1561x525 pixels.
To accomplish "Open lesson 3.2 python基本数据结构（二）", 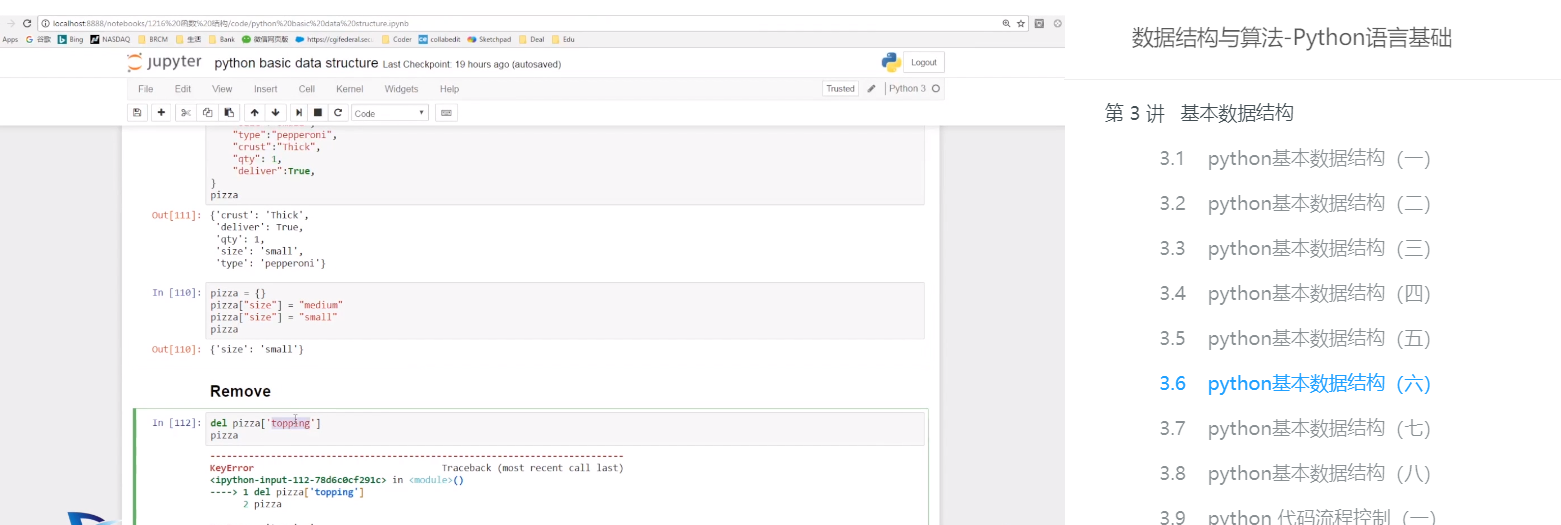I will click(x=1296, y=203).
